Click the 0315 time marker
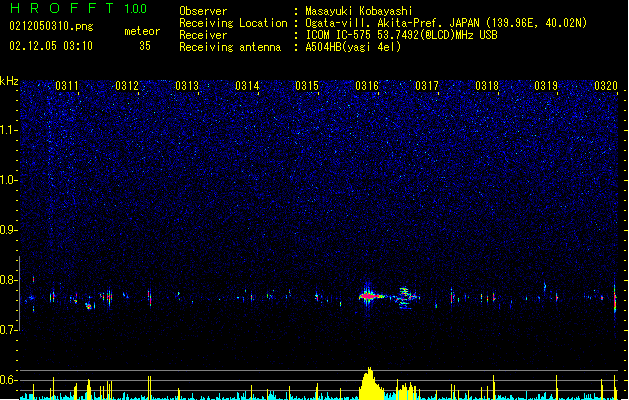The height and width of the screenshot is (400, 629). 307,86
